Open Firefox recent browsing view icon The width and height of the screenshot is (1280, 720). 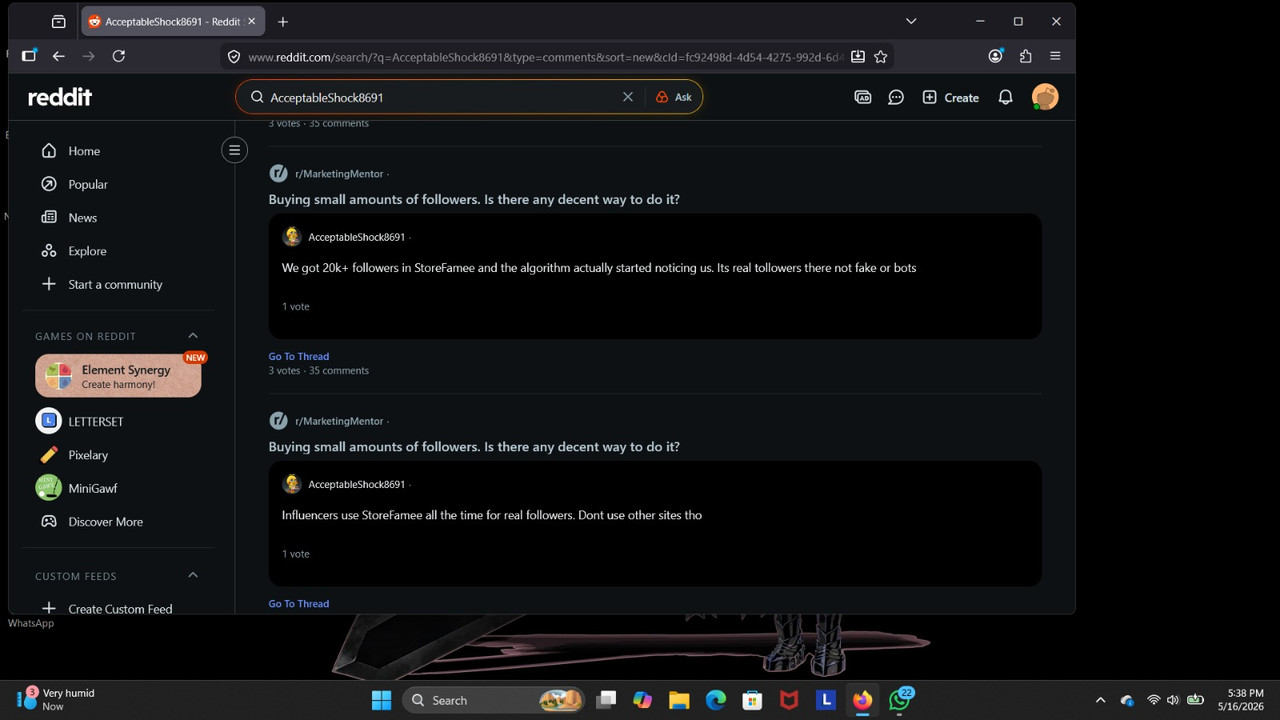point(59,21)
